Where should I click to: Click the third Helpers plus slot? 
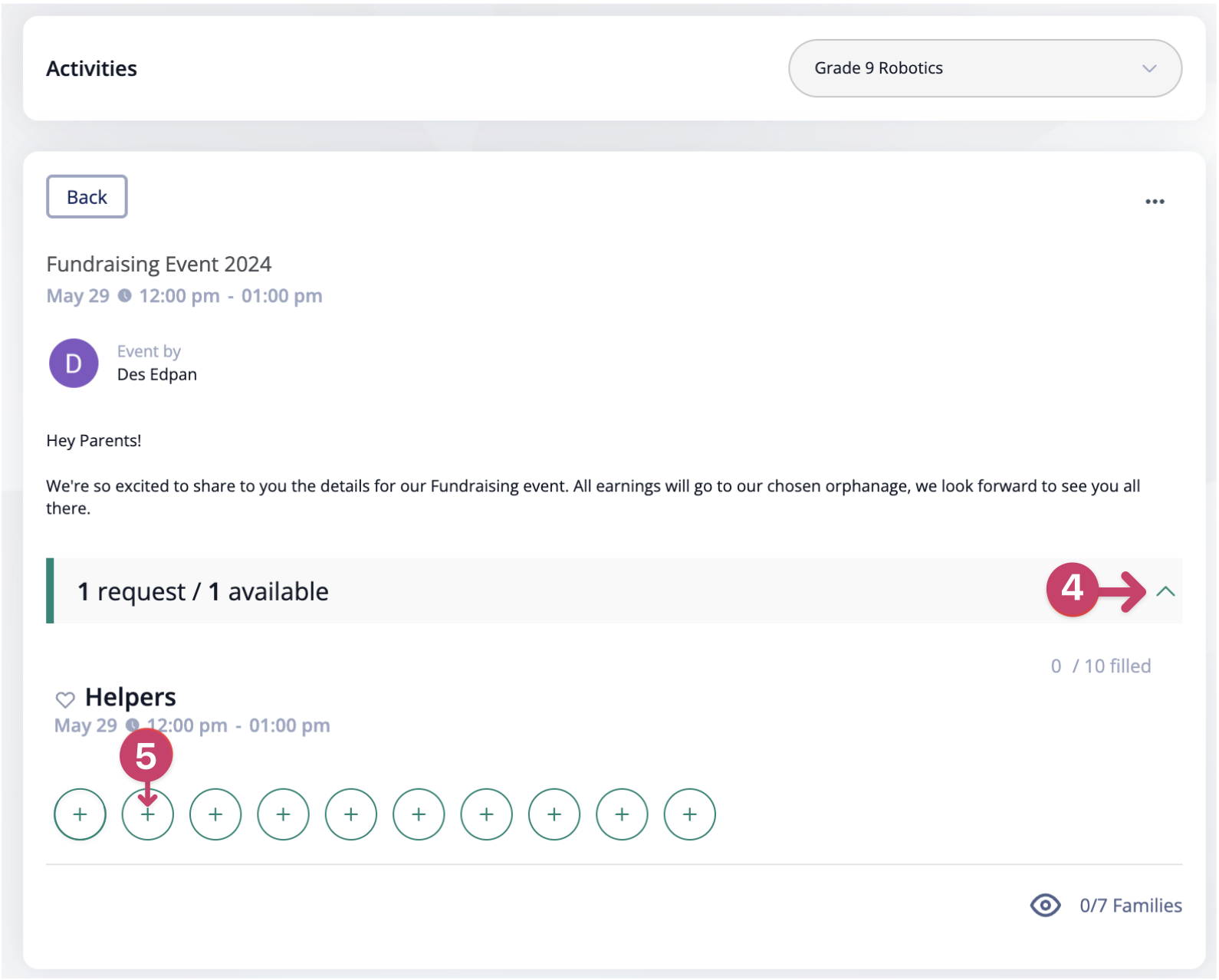click(215, 814)
